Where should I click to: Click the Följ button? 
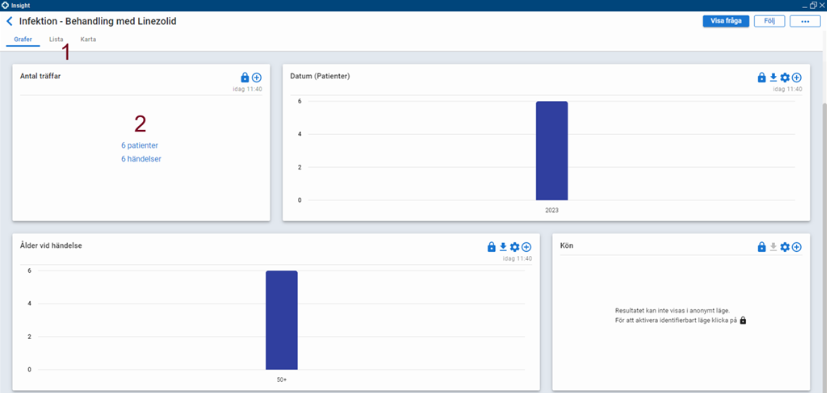(770, 21)
